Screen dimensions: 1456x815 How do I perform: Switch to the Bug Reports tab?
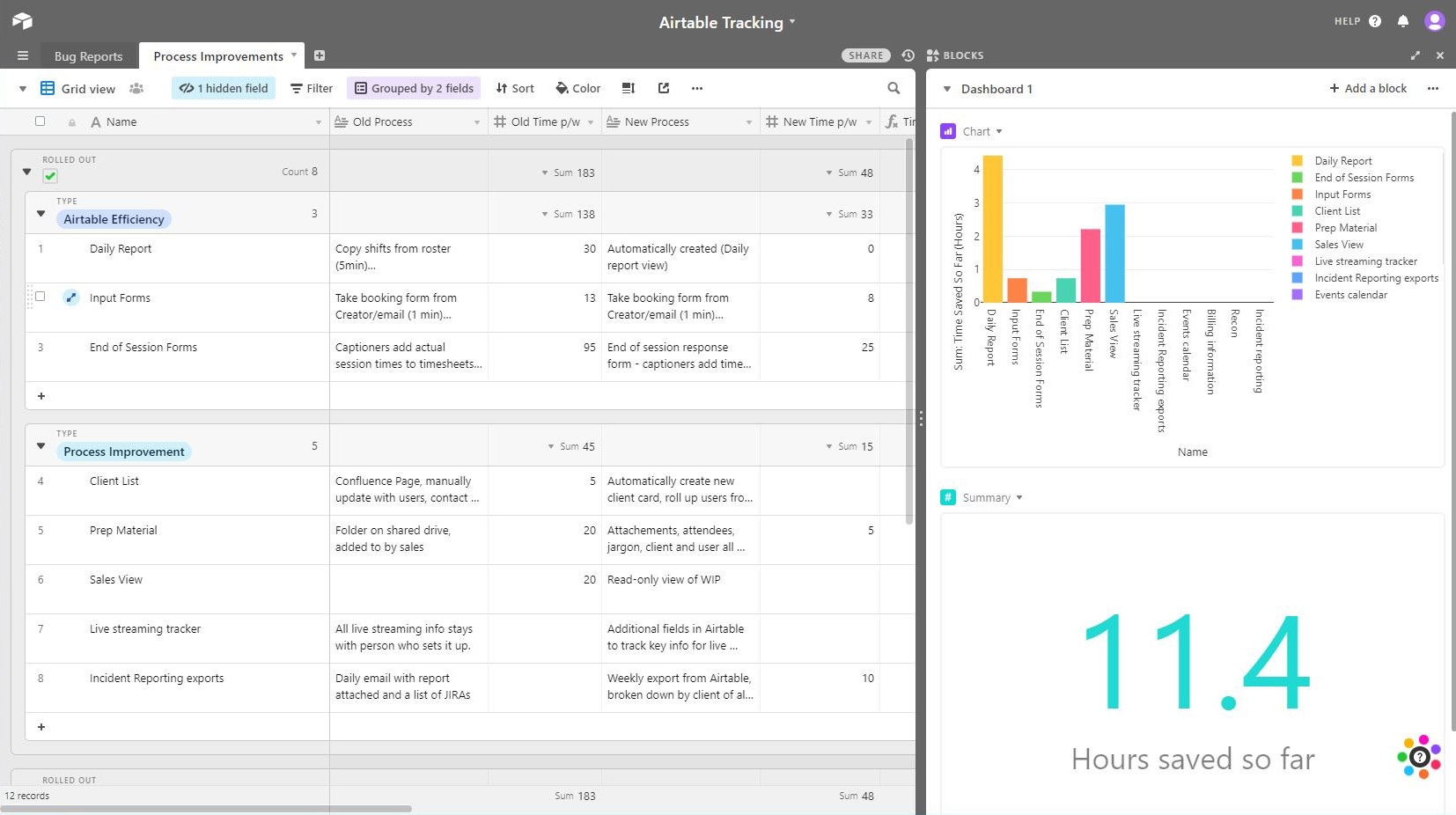pyautogui.click(x=88, y=56)
